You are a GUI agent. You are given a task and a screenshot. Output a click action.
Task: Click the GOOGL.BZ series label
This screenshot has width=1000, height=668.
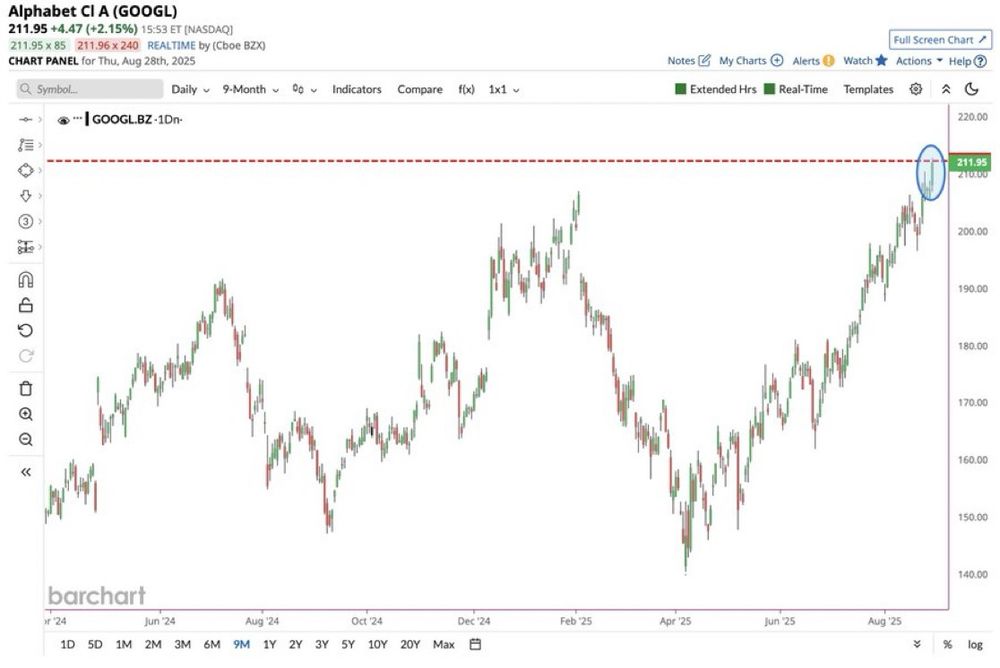coord(122,119)
